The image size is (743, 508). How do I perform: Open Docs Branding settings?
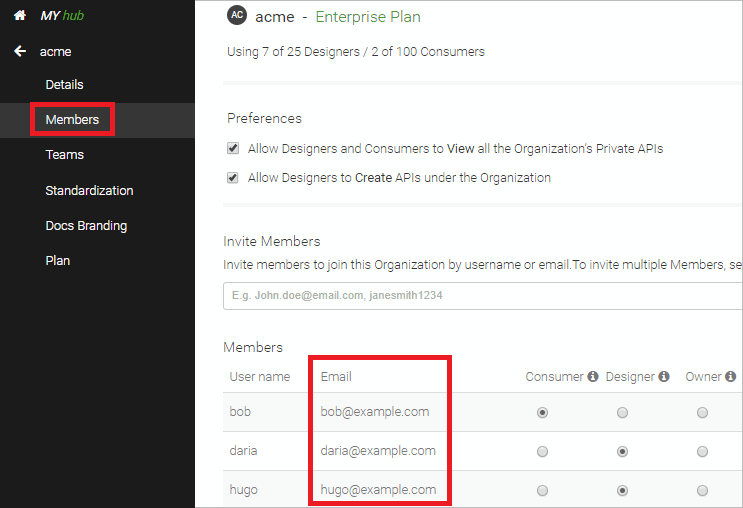click(85, 225)
